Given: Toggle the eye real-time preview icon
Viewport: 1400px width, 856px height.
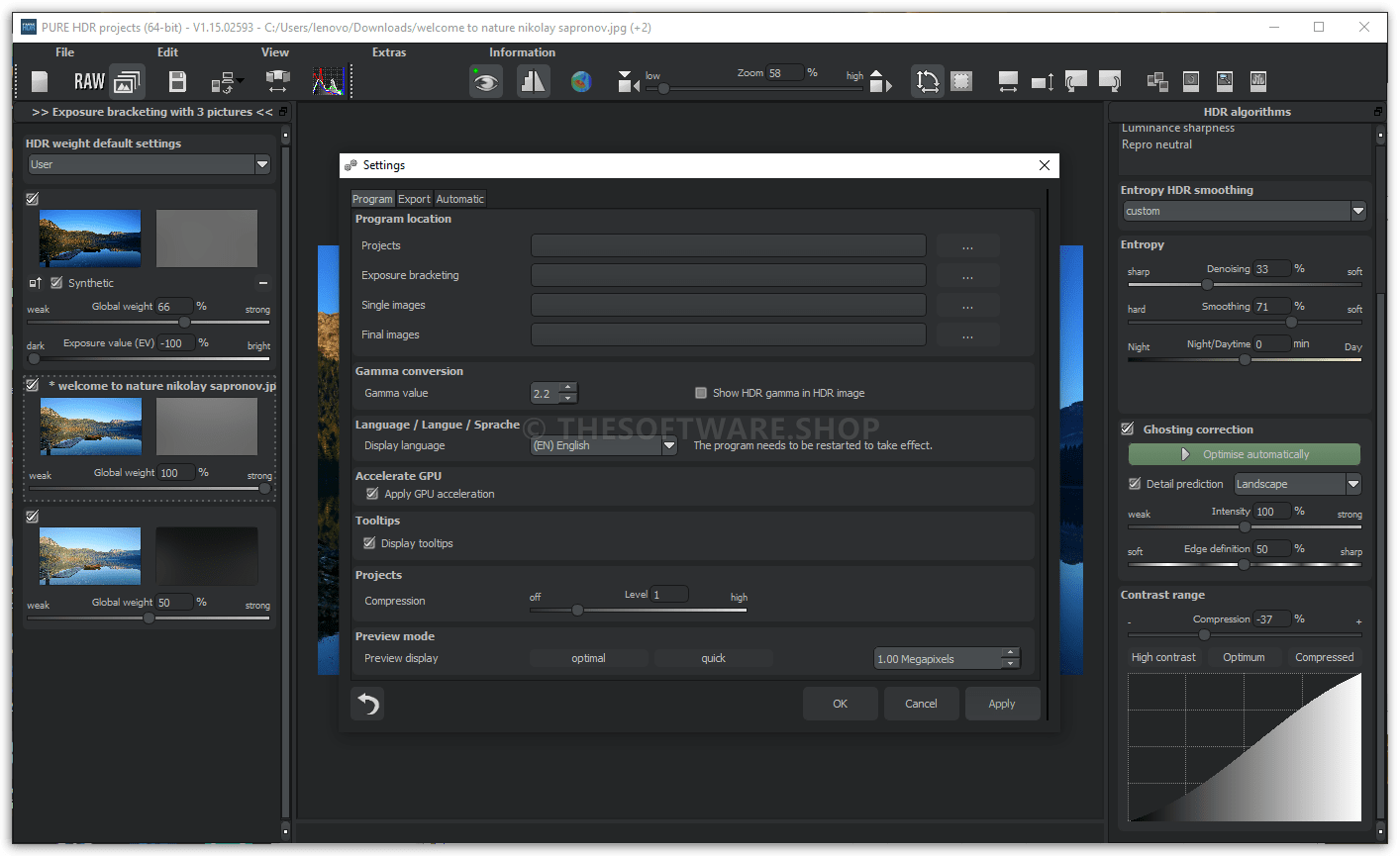Looking at the screenshot, I should point(486,81).
